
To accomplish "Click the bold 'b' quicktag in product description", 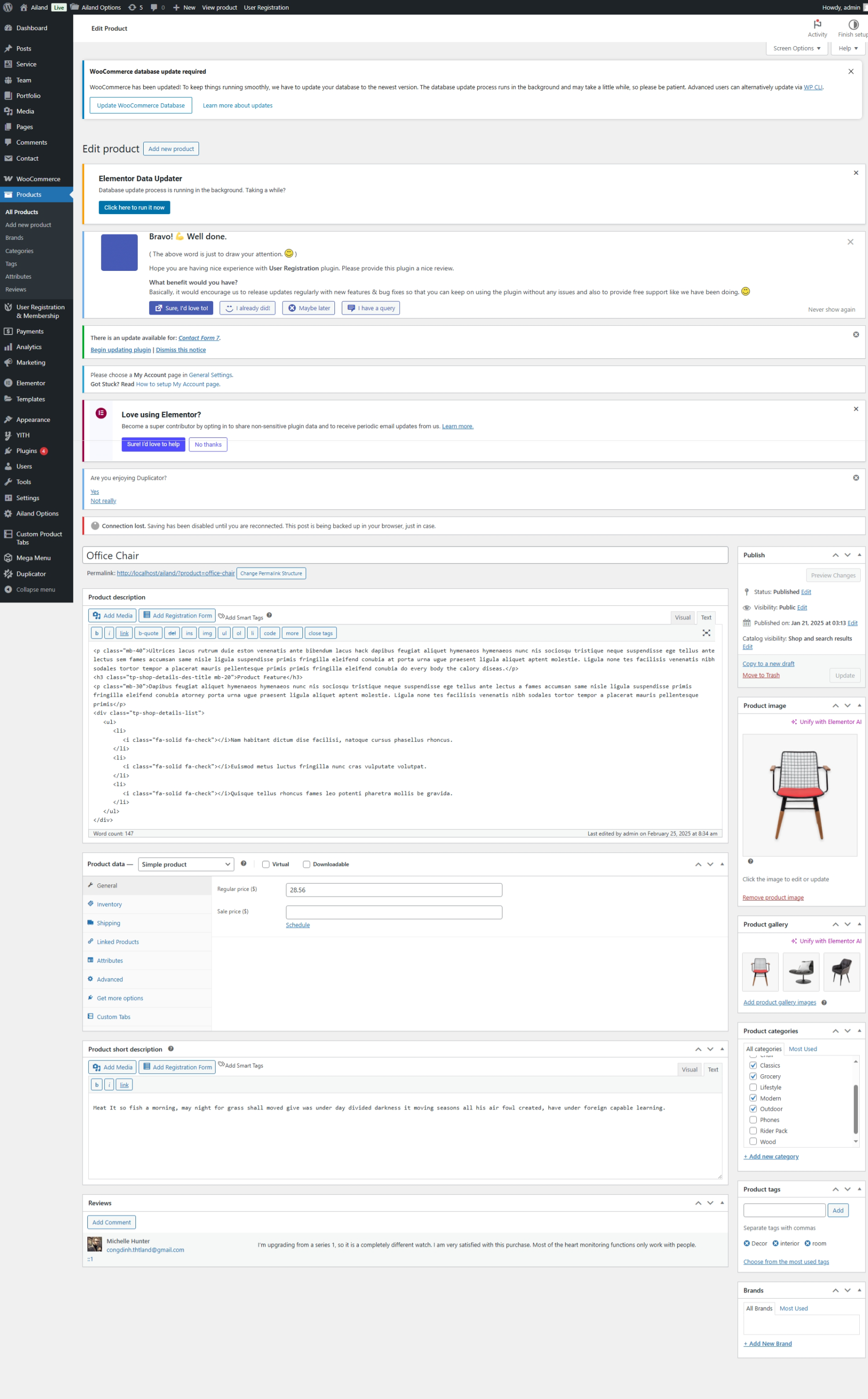I will point(97,633).
